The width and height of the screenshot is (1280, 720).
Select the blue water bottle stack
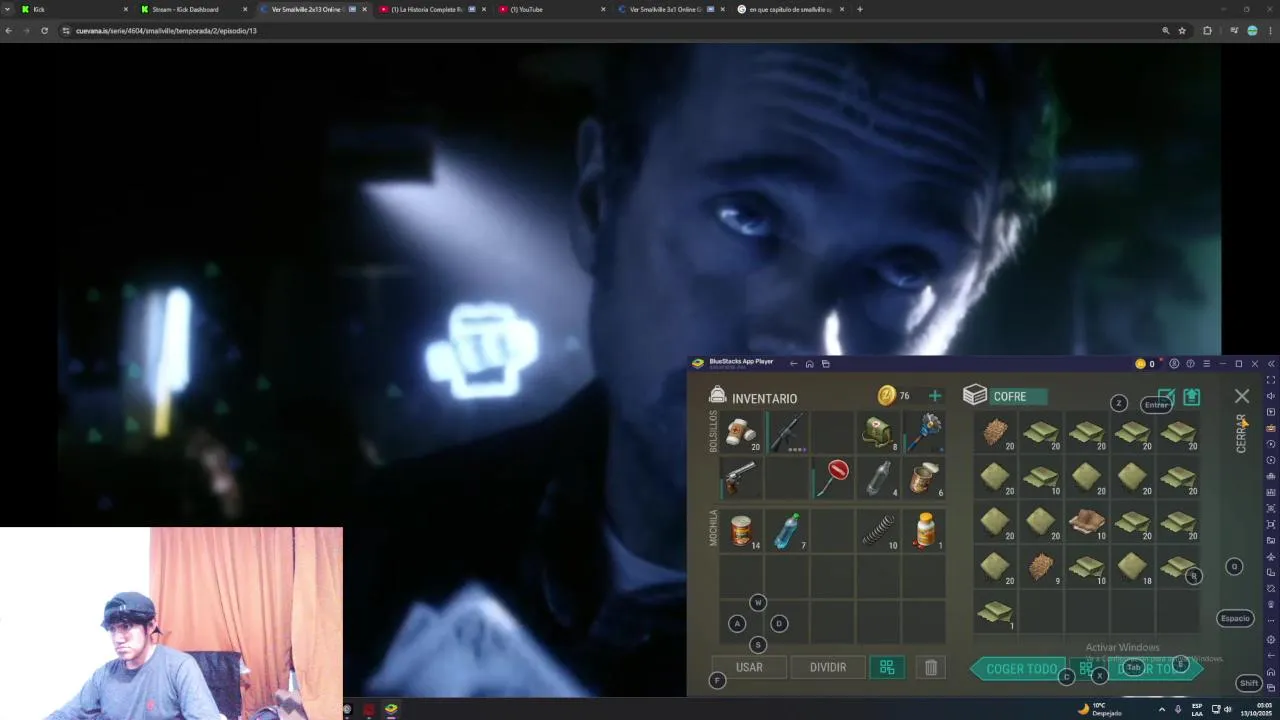coord(788,530)
